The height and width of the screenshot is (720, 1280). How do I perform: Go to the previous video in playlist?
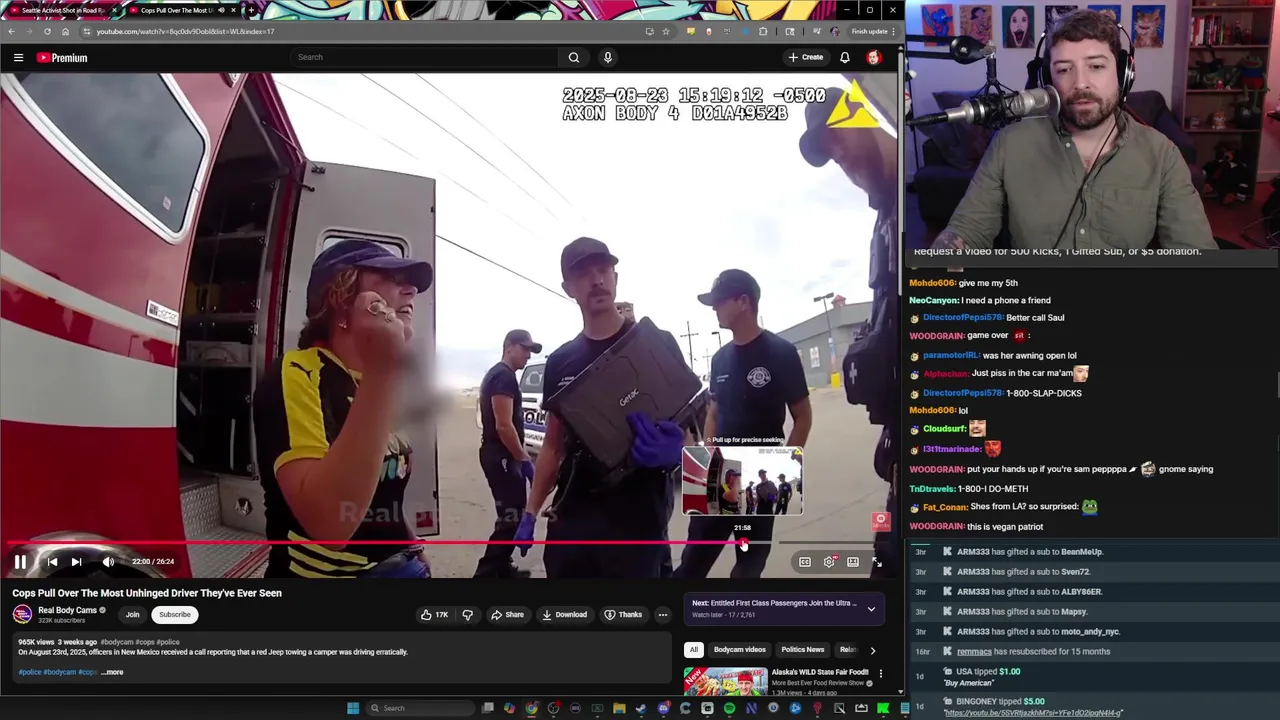coord(52,562)
